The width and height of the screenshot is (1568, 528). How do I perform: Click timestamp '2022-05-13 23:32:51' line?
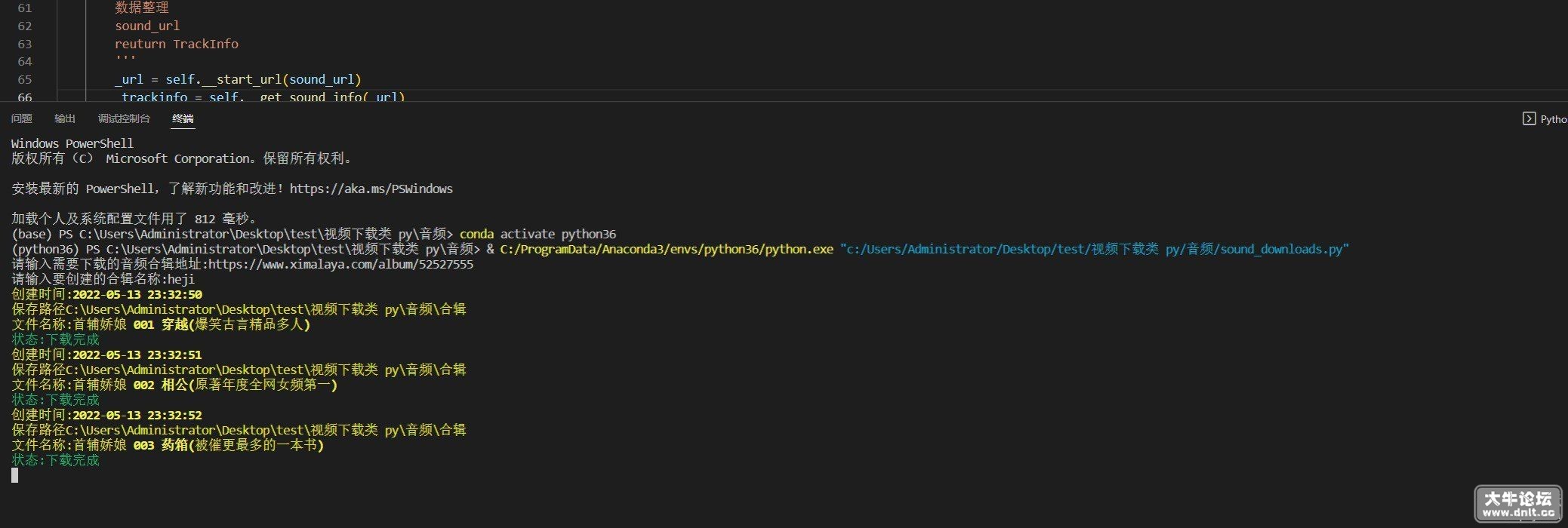[x=106, y=355]
